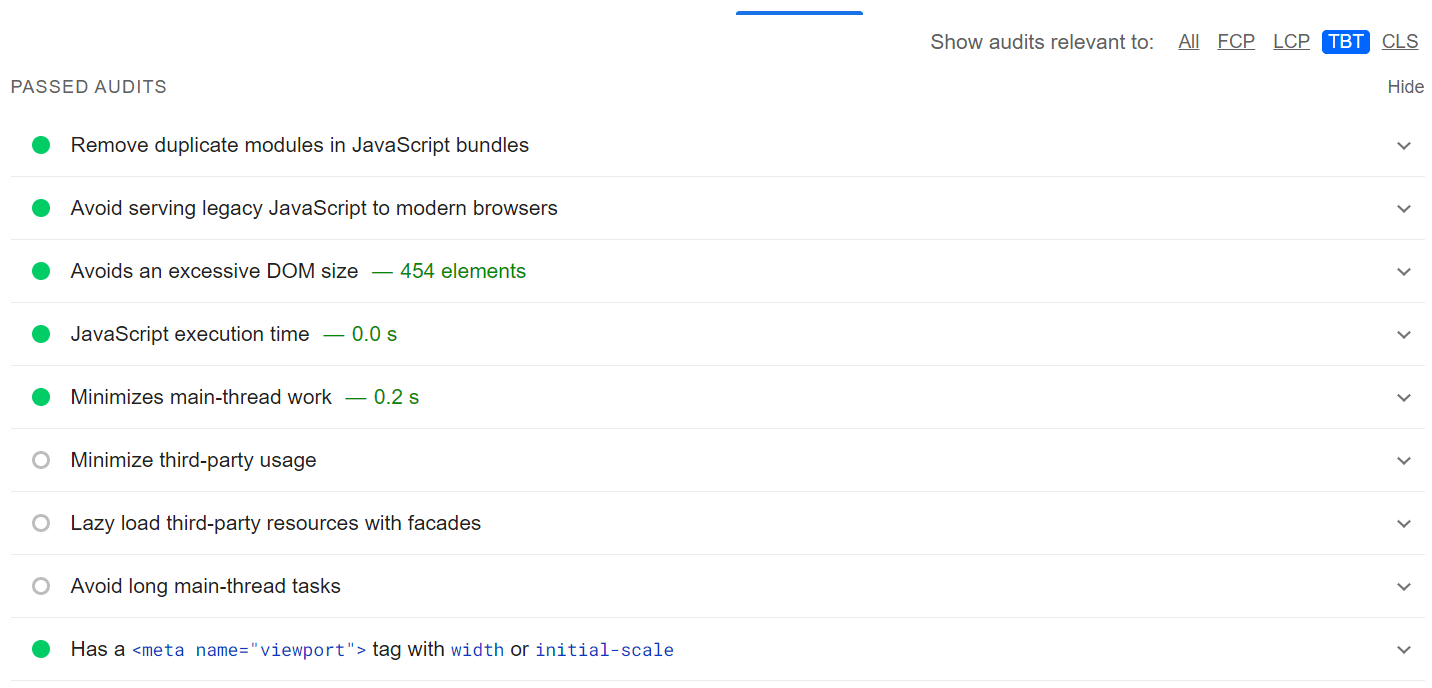The height and width of the screenshot is (688, 1432).
Task: Switch to the LCP filter
Action: point(1291,41)
